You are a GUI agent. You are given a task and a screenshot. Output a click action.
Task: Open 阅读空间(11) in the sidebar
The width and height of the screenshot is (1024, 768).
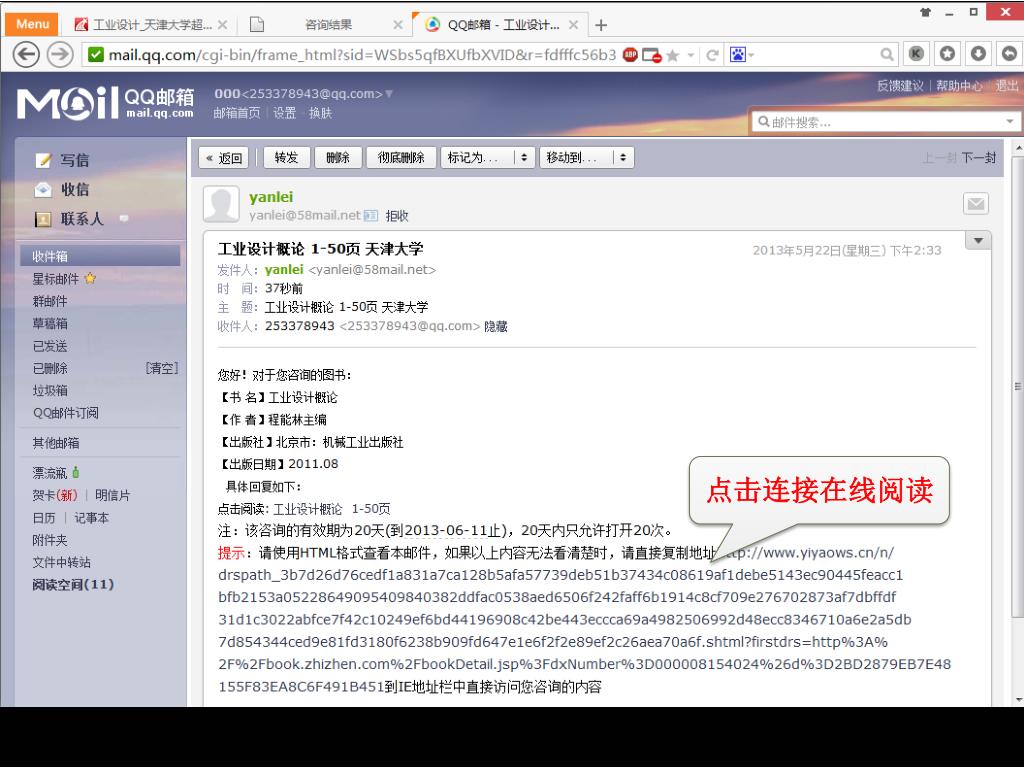[73, 584]
